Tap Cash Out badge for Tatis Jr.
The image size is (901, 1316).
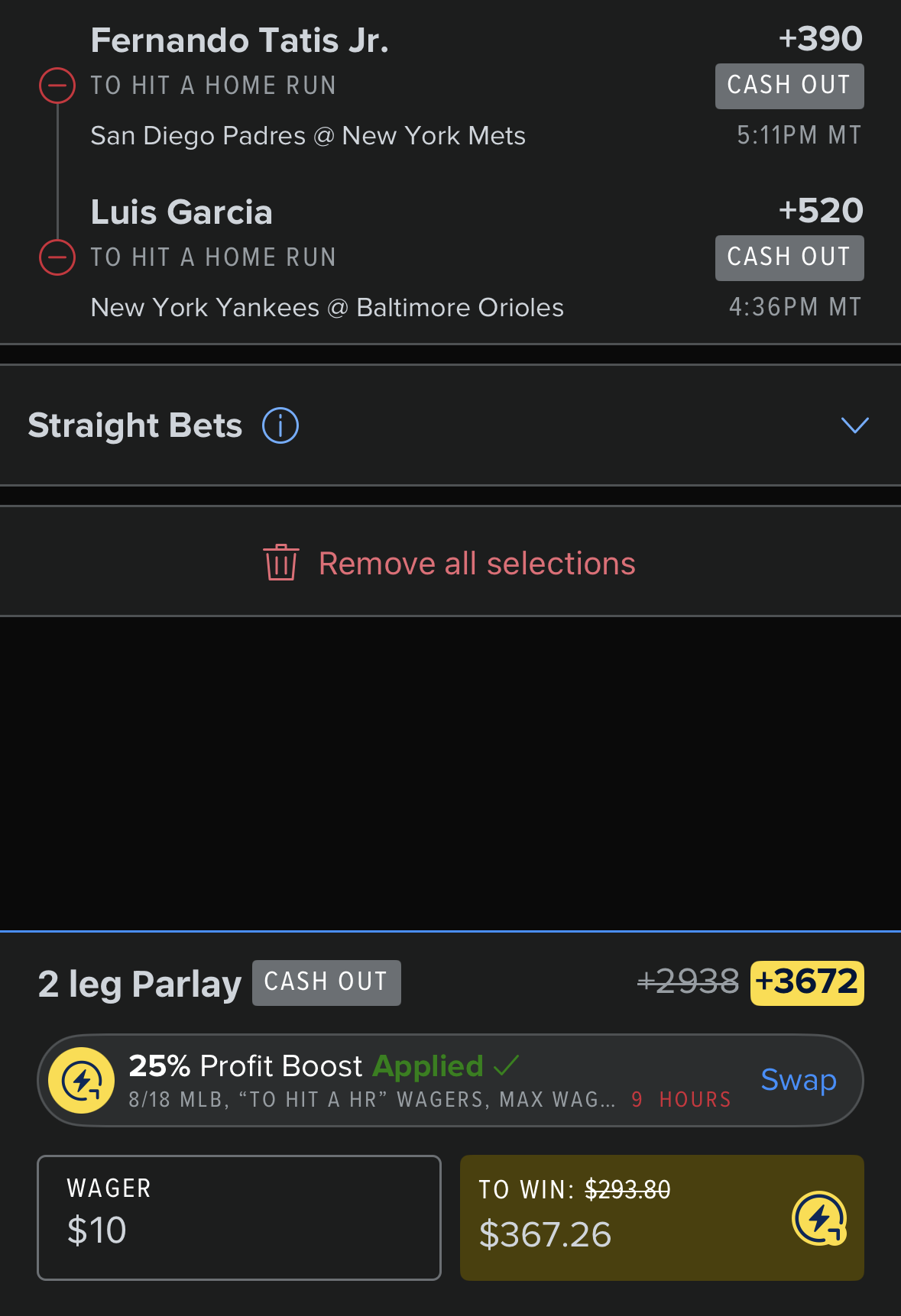tap(789, 86)
